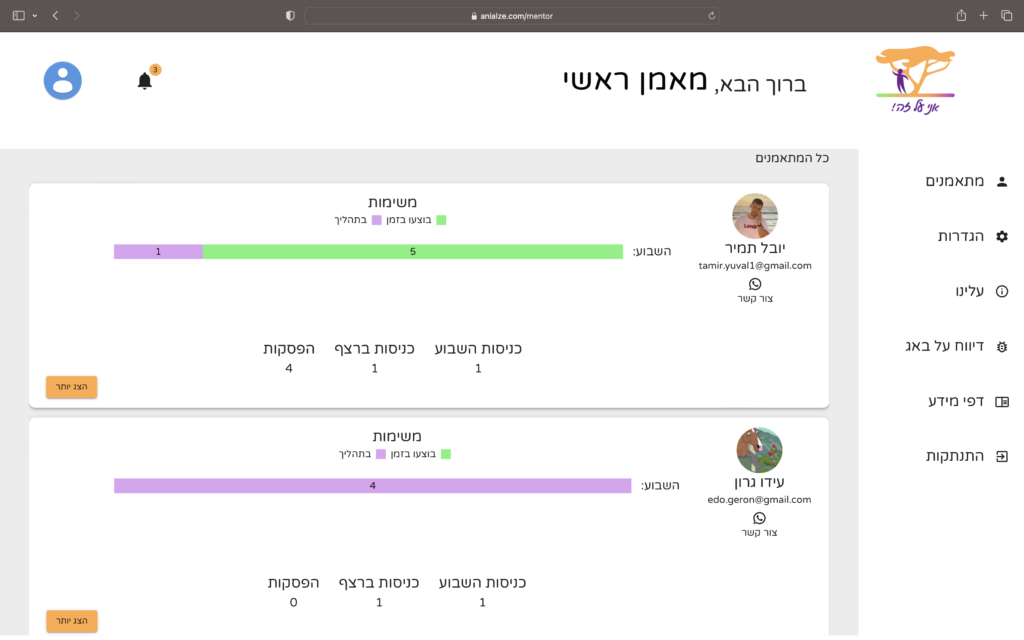Open the דפי מידע sidebar menu item

tap(966, 401)
